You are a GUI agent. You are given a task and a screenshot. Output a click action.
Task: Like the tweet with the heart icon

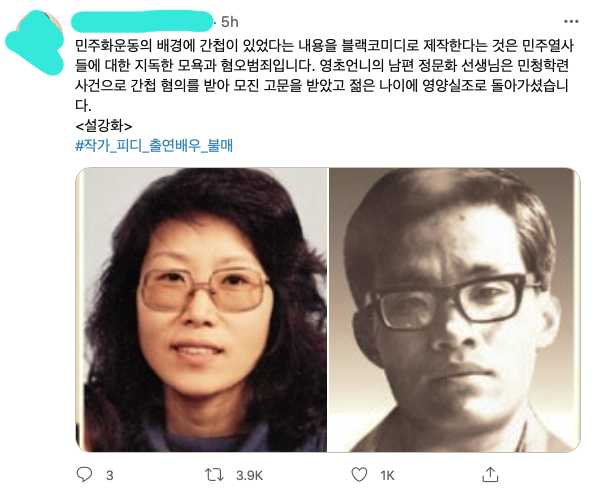pyautogui.click(x=359, y=475)
